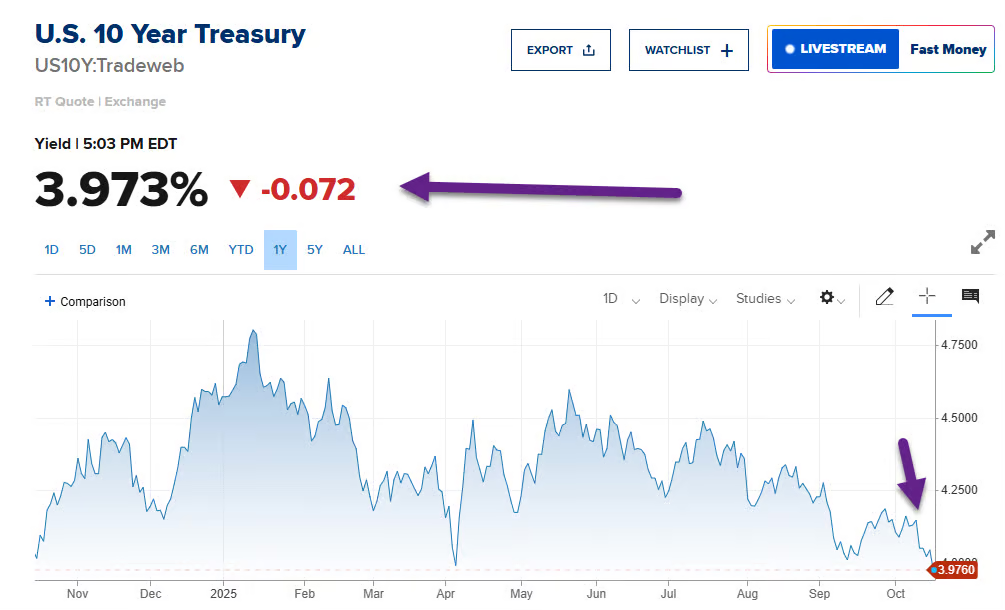This screenshot has height=610, width=1005.
Task: Select the pencil drawing tool
Action: [x=884, y=297]
